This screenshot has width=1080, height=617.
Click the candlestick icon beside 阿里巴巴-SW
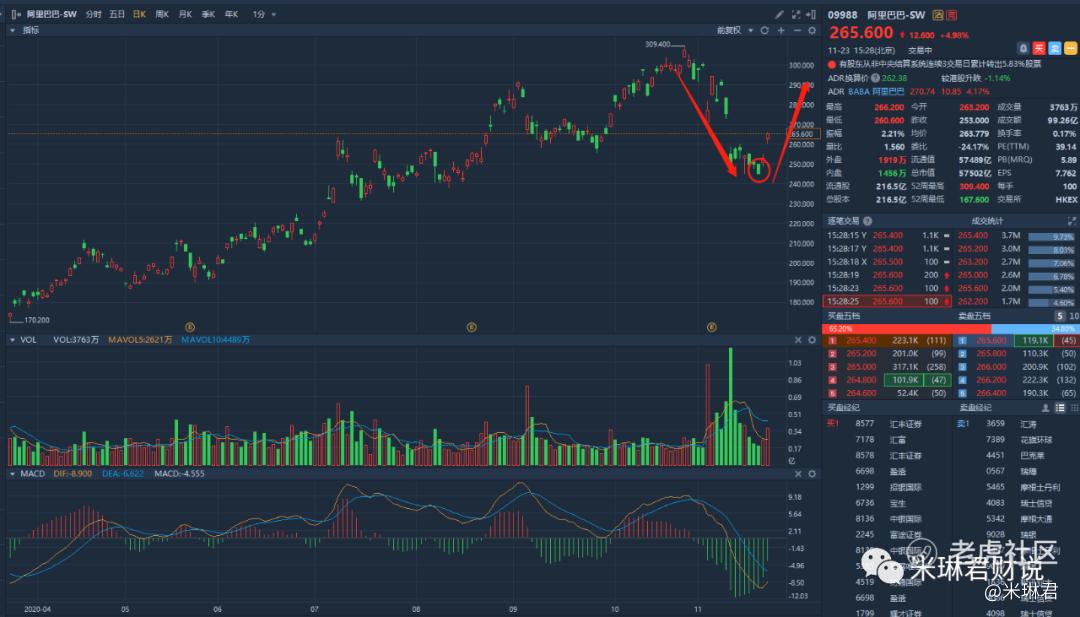click(x=16, y=14)
